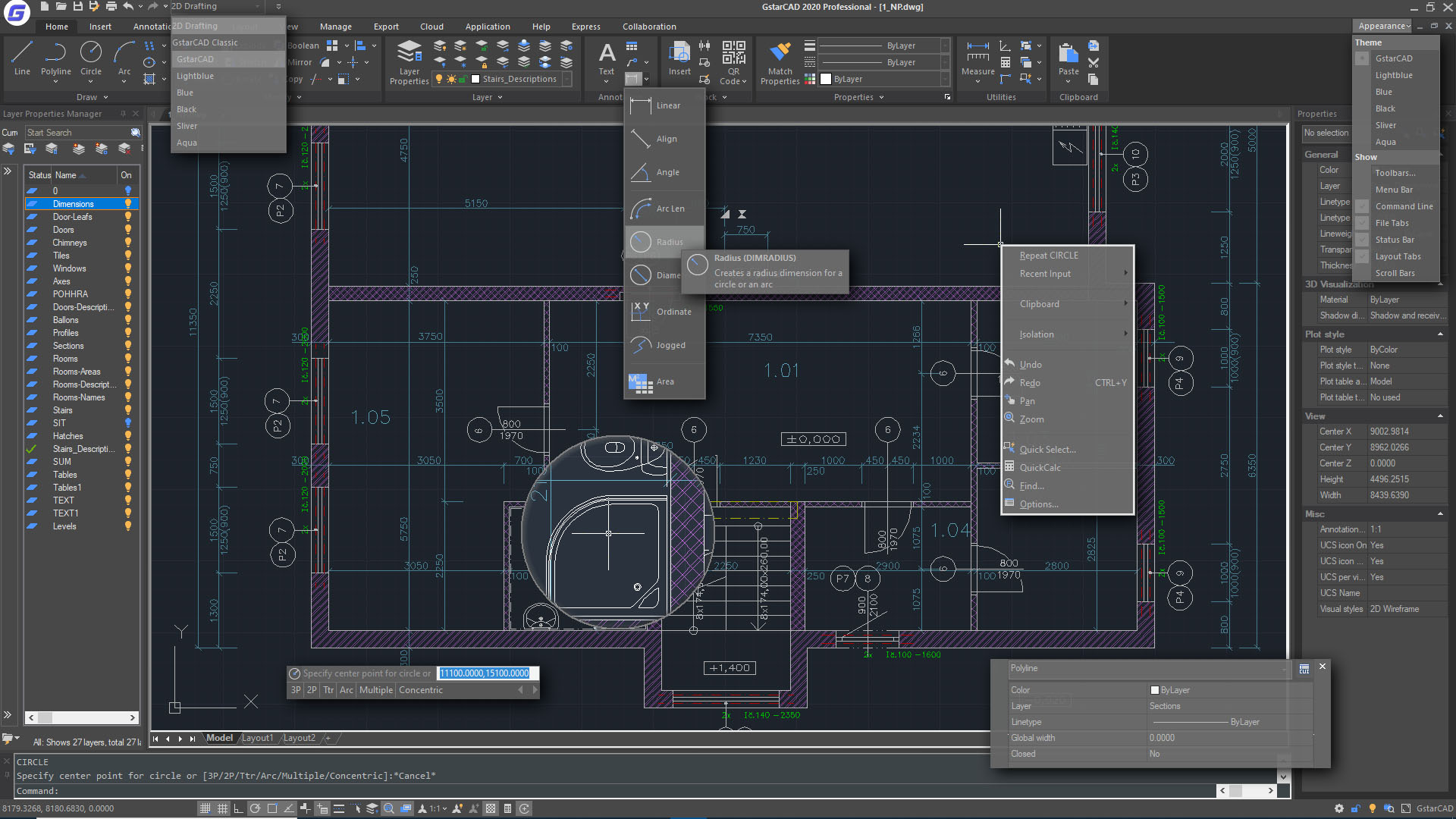Open the Express menu in the ribbon
Viewport: 1456px width, 819px height.
pyautogui.click(x=585, y=26)
